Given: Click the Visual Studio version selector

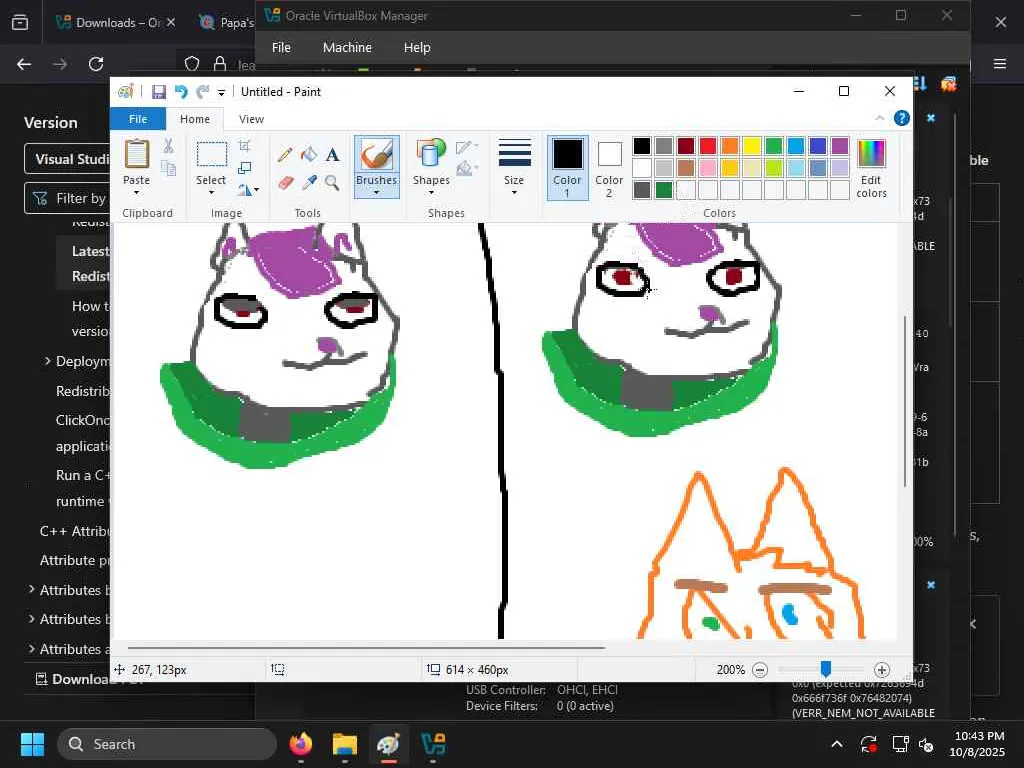Looking at the screenshot, I should pyautogui.click(x=67, y=159).
